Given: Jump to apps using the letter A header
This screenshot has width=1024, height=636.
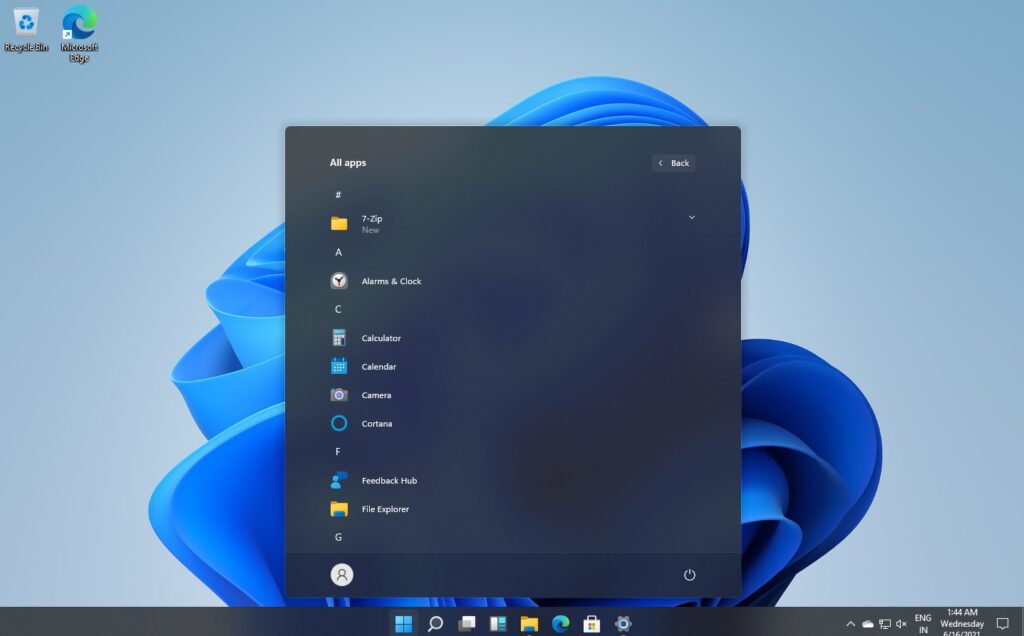Looking at the screenshot, I should point(338,252).
